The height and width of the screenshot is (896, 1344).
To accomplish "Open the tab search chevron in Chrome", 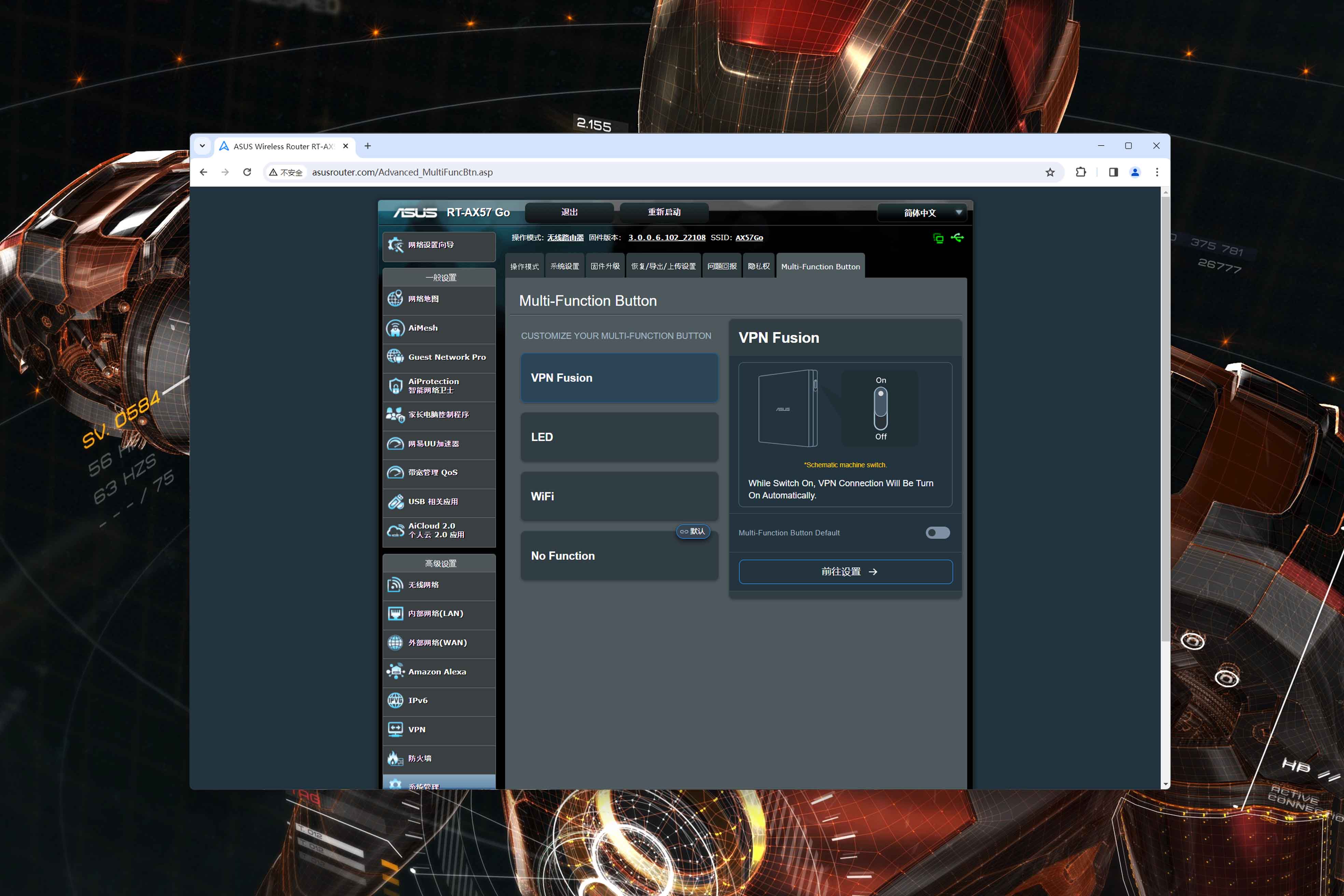I will tap(202, 146).
